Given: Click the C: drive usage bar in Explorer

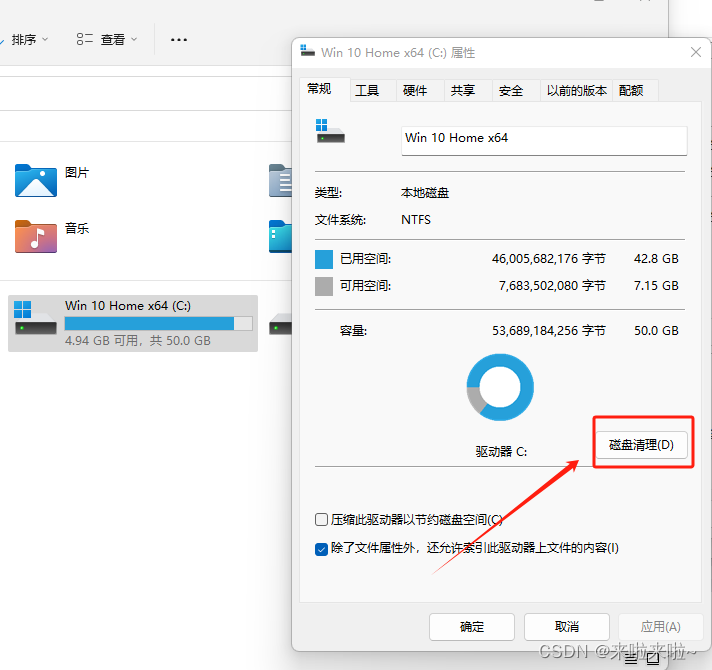Looking at the screenshot, I should pyautogui.click(x=158, y=323).
